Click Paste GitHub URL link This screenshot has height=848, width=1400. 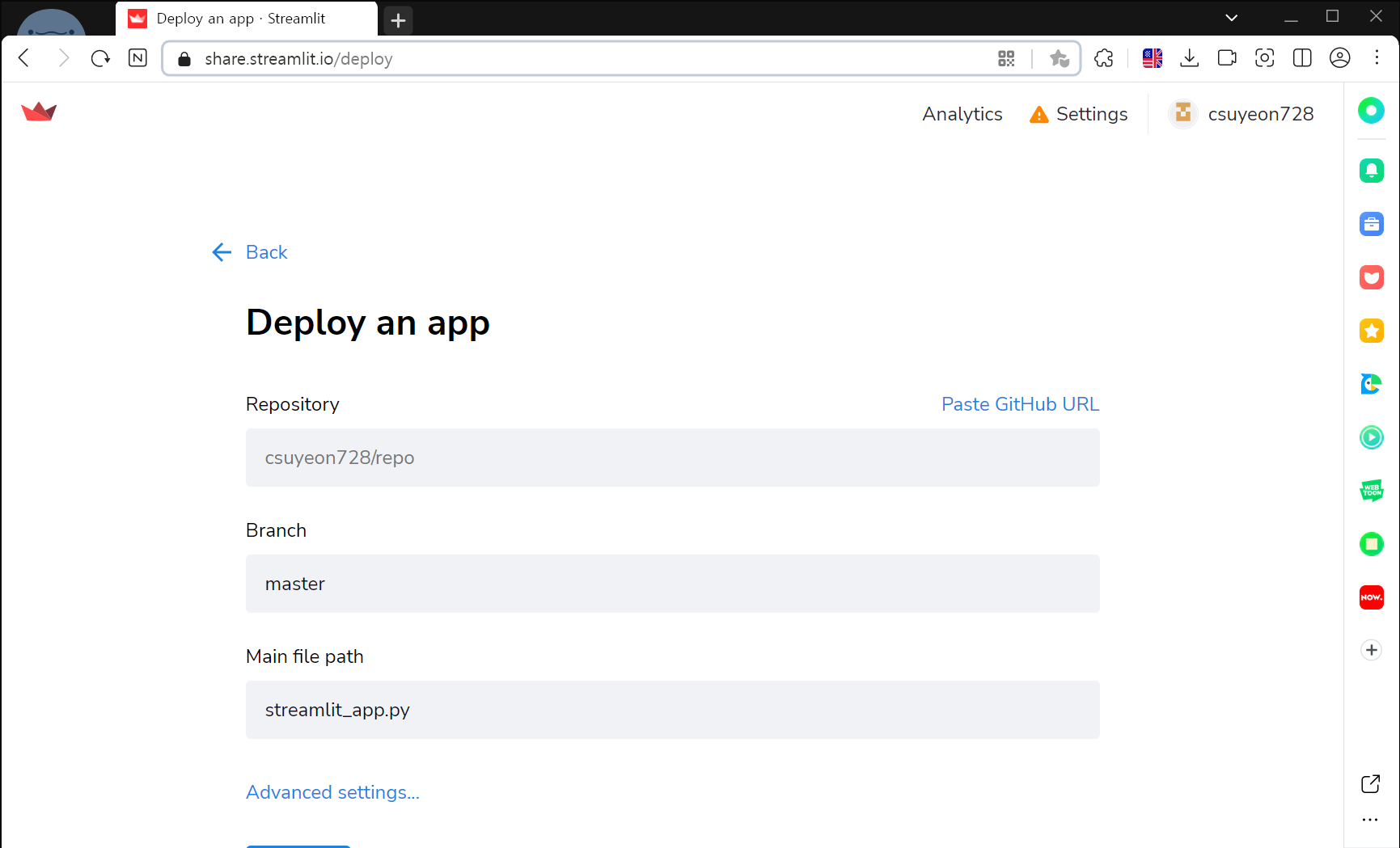(x=1020, y=404)
